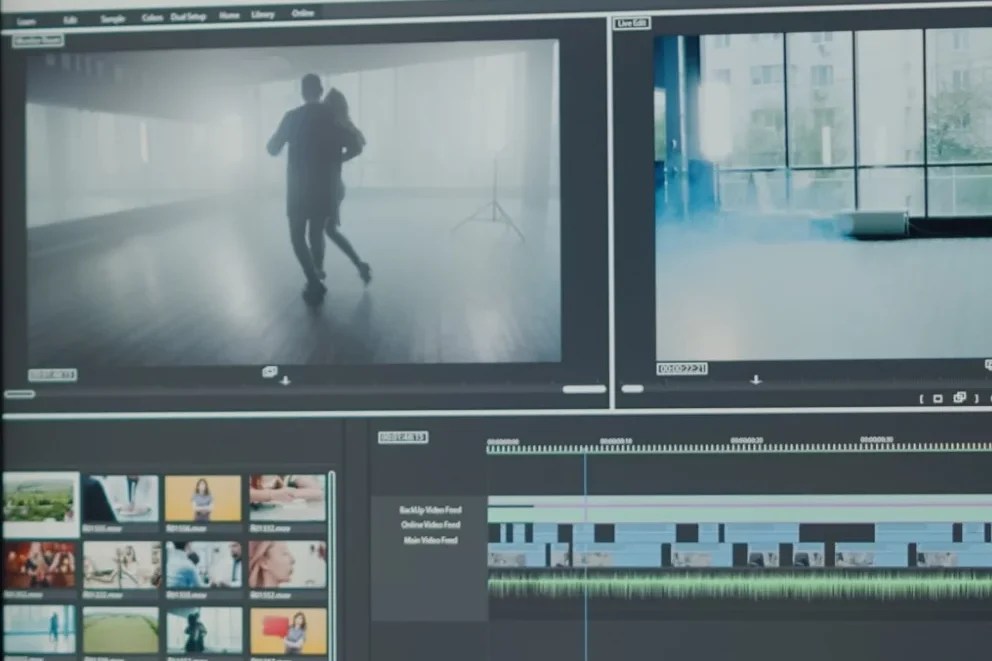Open the Edit menu in top bar
992x661 pixels.
point(70,19)
